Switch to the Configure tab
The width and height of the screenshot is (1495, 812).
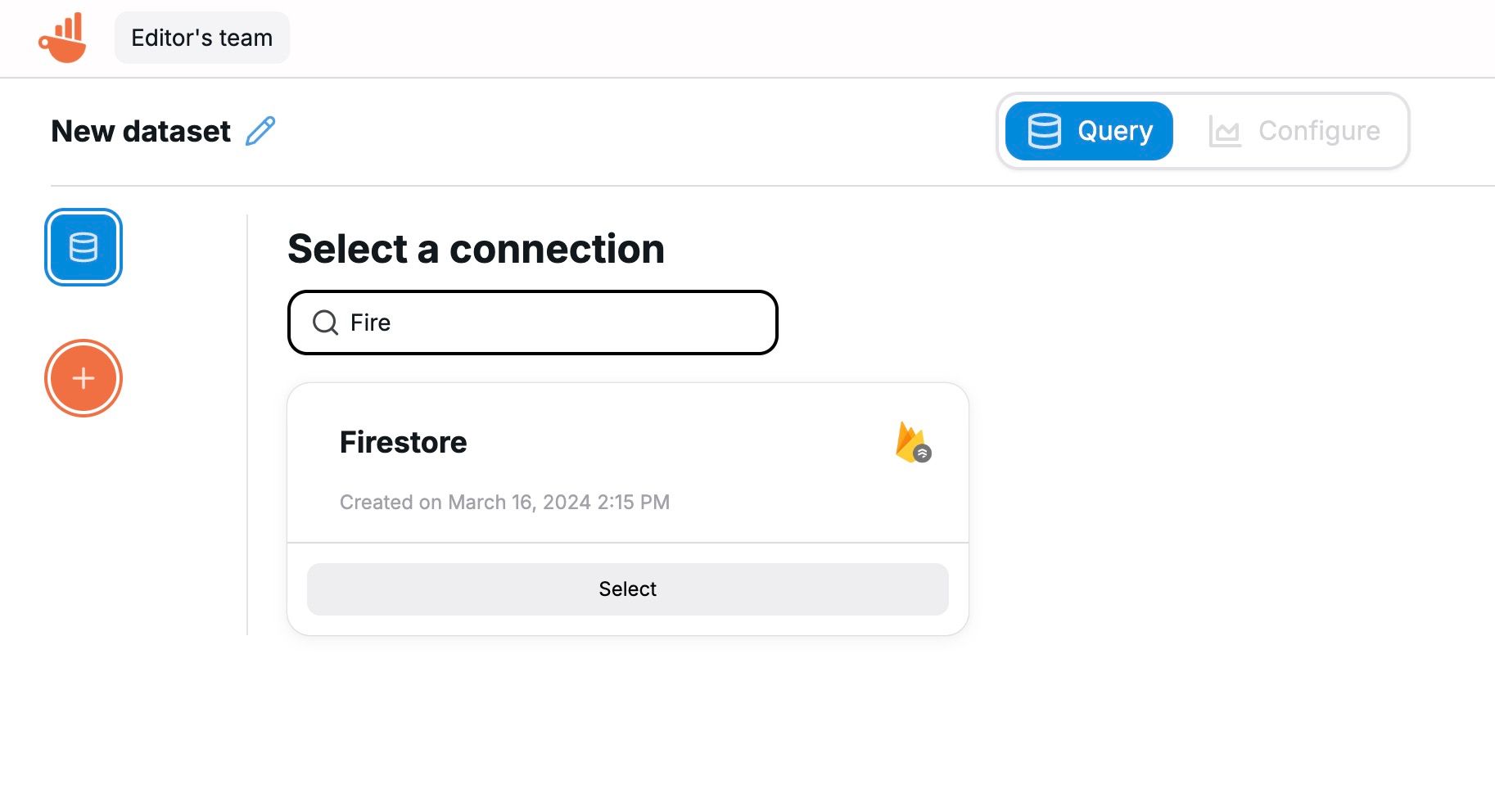tap(1318, 131)
